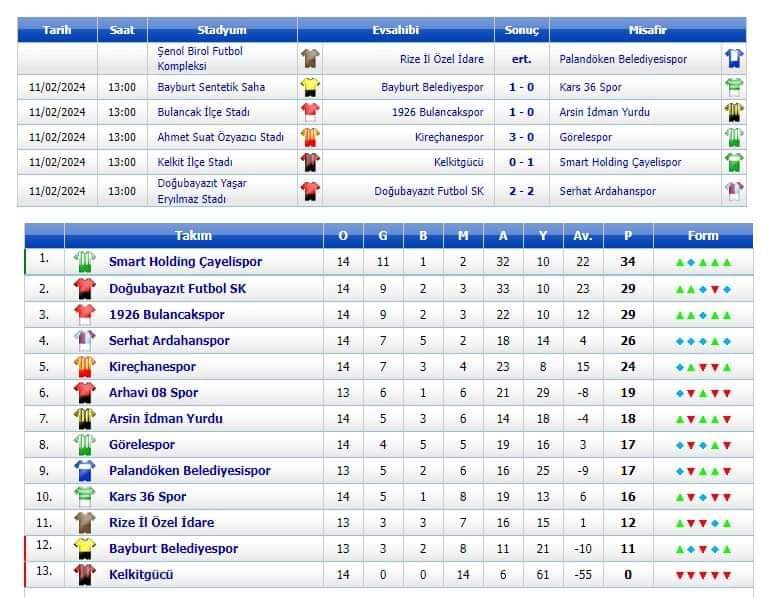Screen dimensions: 772x598
Task: Click Smart Holding Çayelispor jersey icon in standings
Action: (x=84, y=262)
